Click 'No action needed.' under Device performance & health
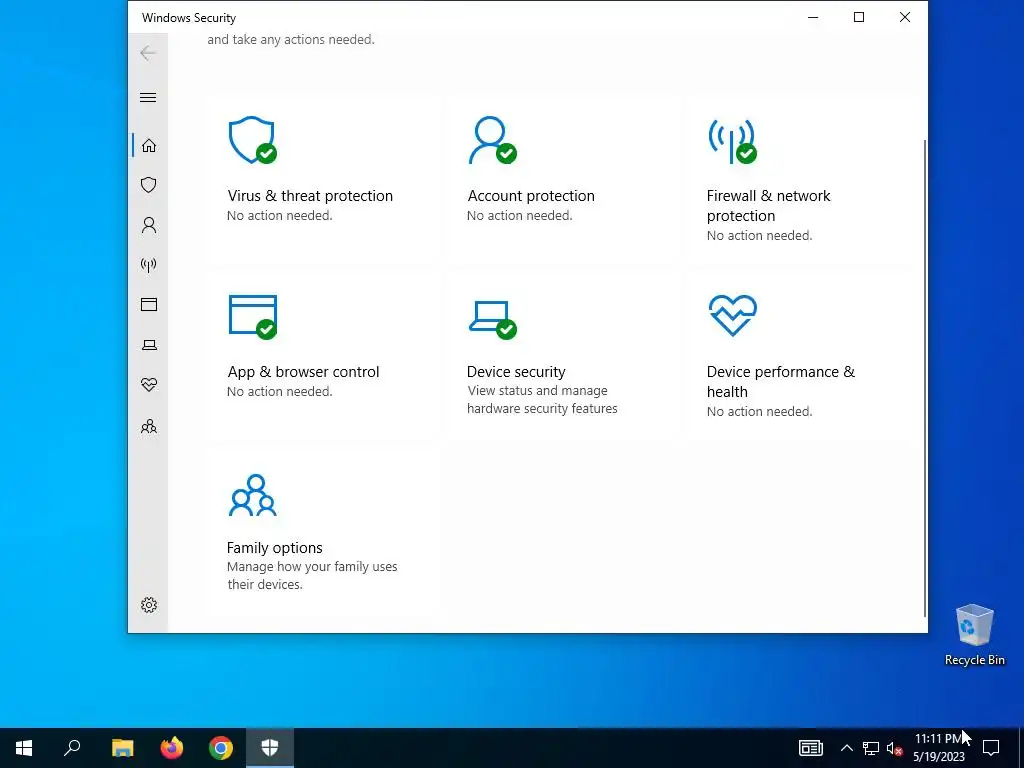The width and height of the screenshot is (1024, 768). (x=760, y=411)
